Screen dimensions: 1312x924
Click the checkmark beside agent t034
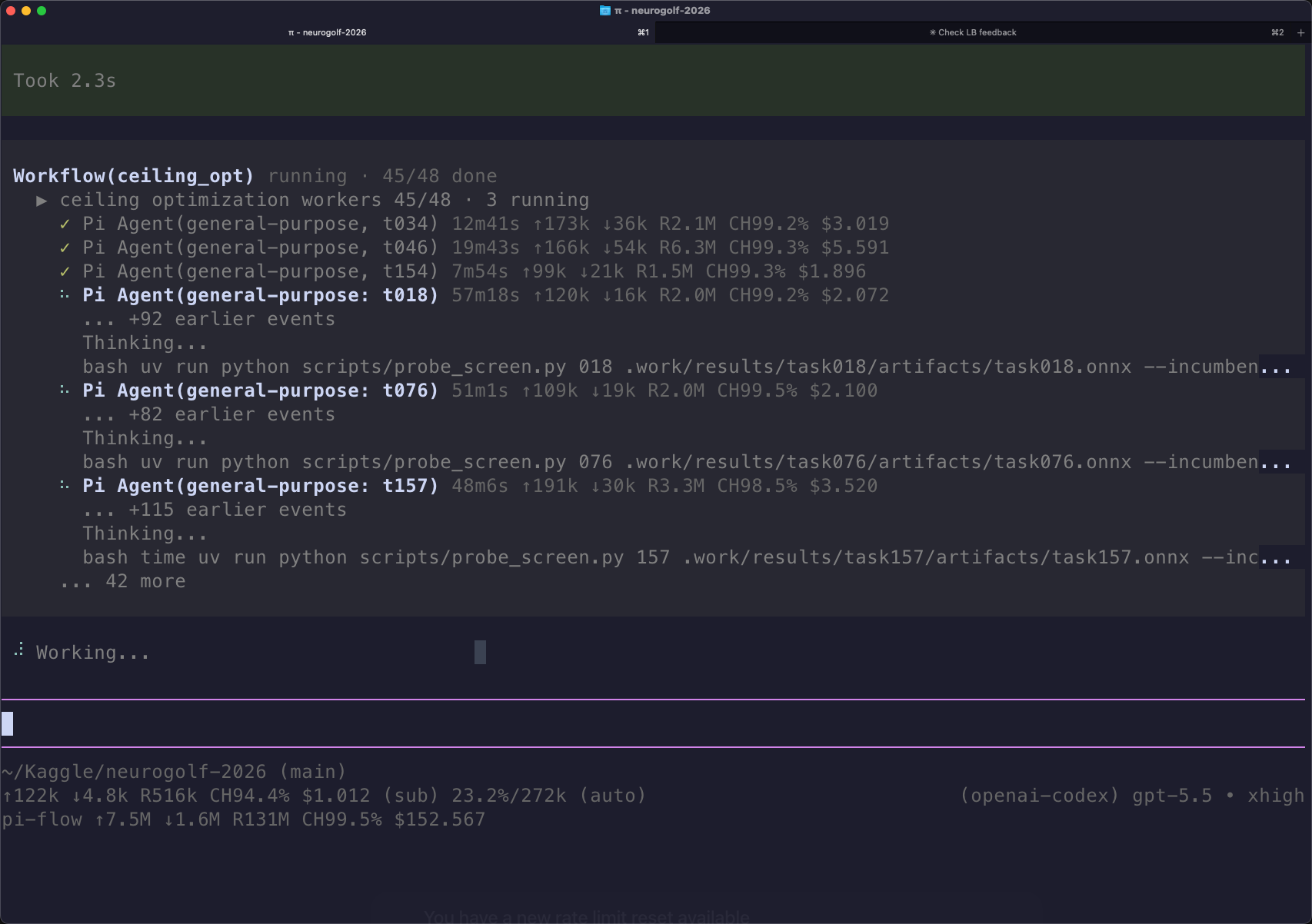point(65,224)
